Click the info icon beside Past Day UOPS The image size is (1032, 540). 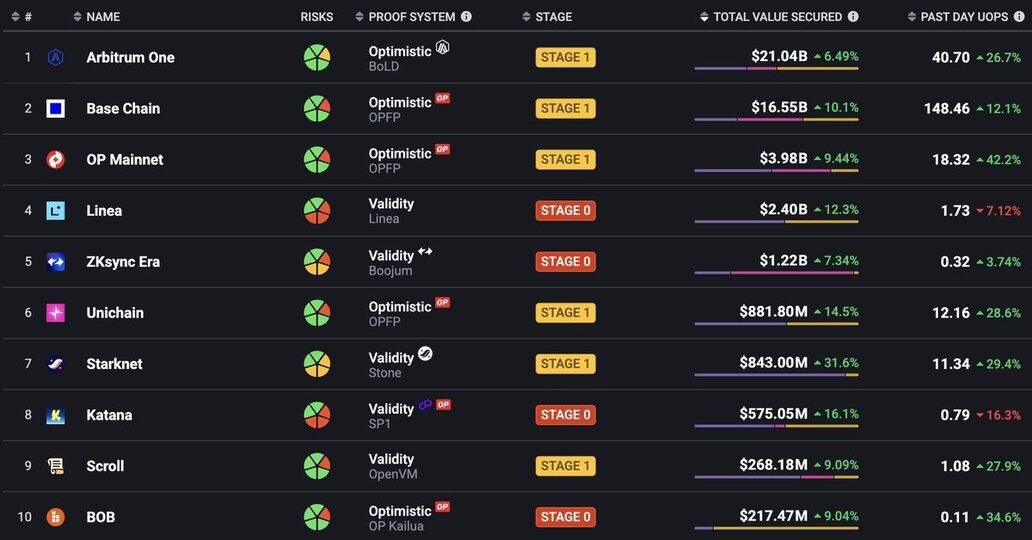[x=1019, y=17]
